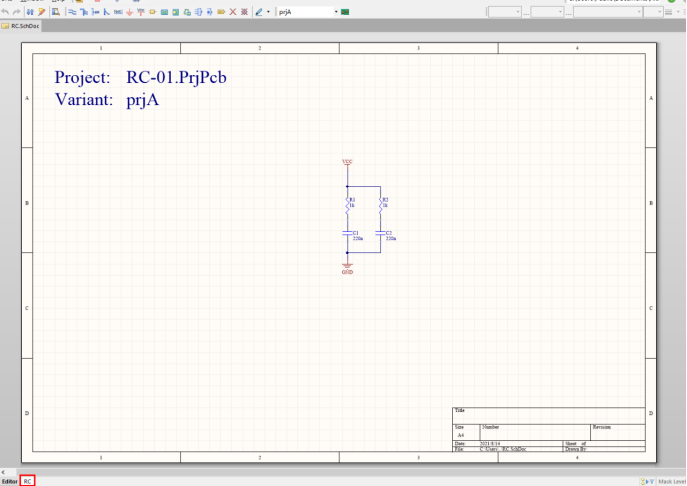Viewport: 687px width, 486px height.
Task: Open the narrow fourth combo box in the right toolbar
Action: (653, 12)
